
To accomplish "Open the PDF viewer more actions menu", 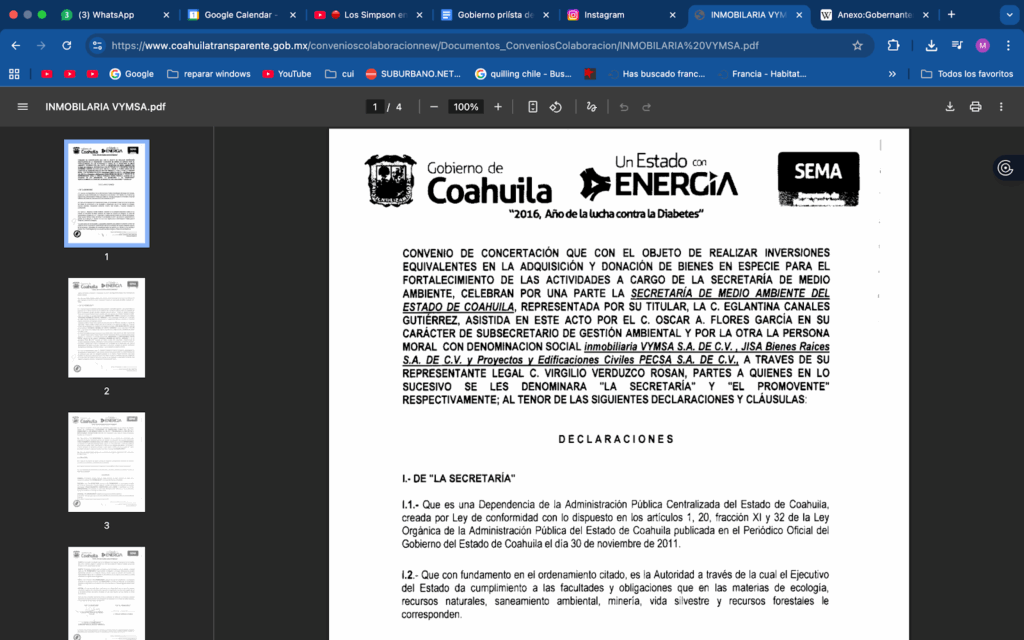I will 1001,107.
